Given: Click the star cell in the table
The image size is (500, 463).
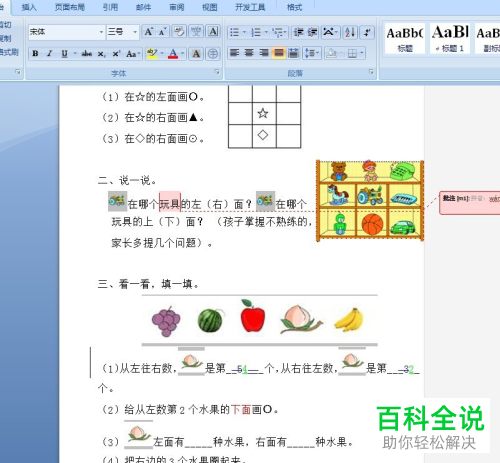Looking at the screenshot, I should coord(264,114).
